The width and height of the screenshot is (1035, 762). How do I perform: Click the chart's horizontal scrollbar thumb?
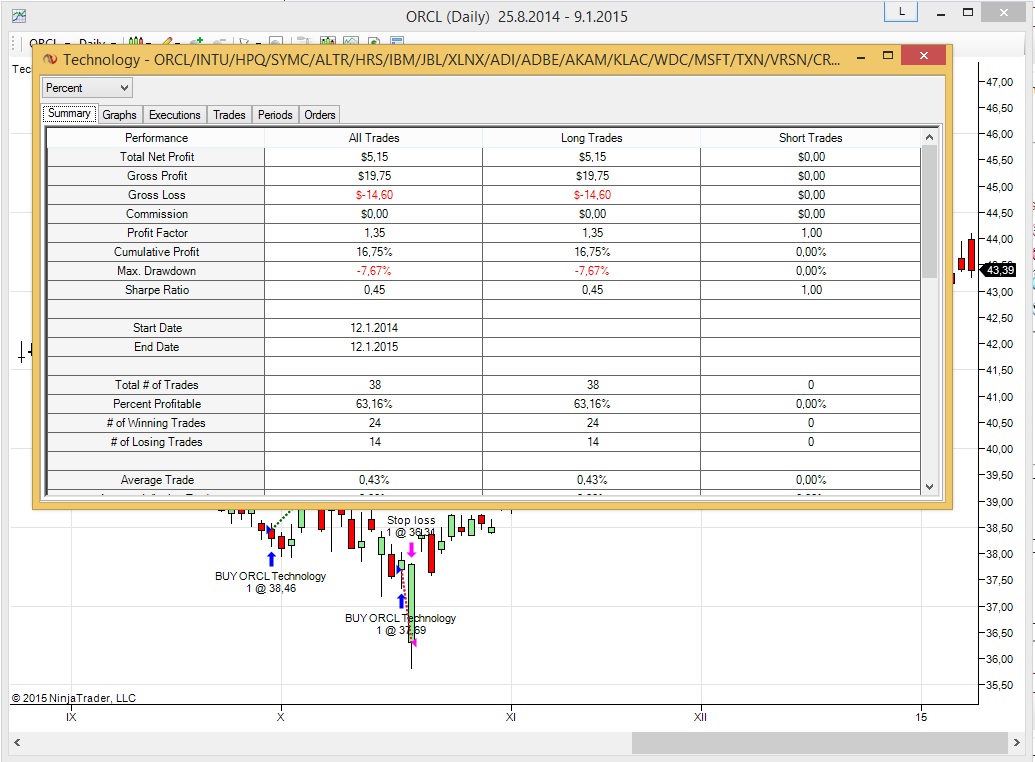point(820,742)
